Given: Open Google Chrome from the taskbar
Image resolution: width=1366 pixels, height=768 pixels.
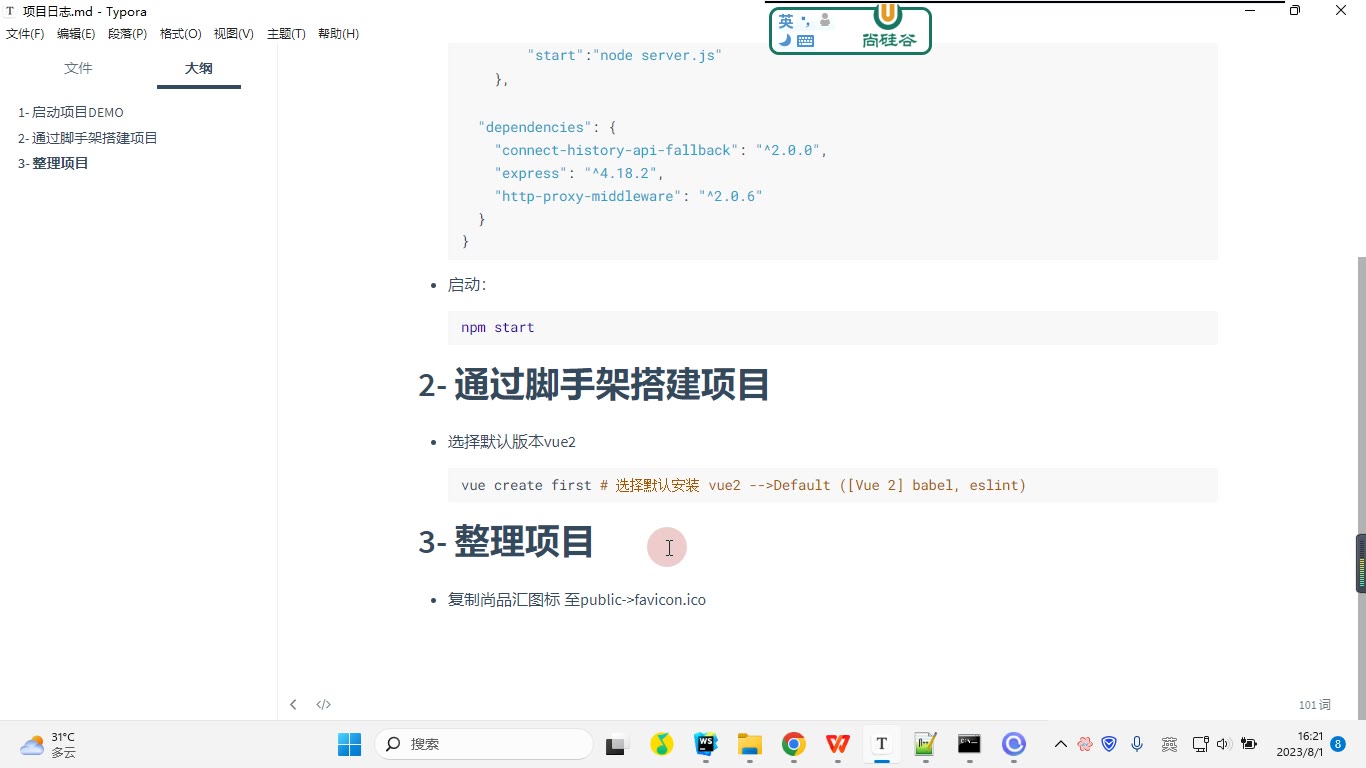Looking at the screenshot, I should [x=794, y=744].
